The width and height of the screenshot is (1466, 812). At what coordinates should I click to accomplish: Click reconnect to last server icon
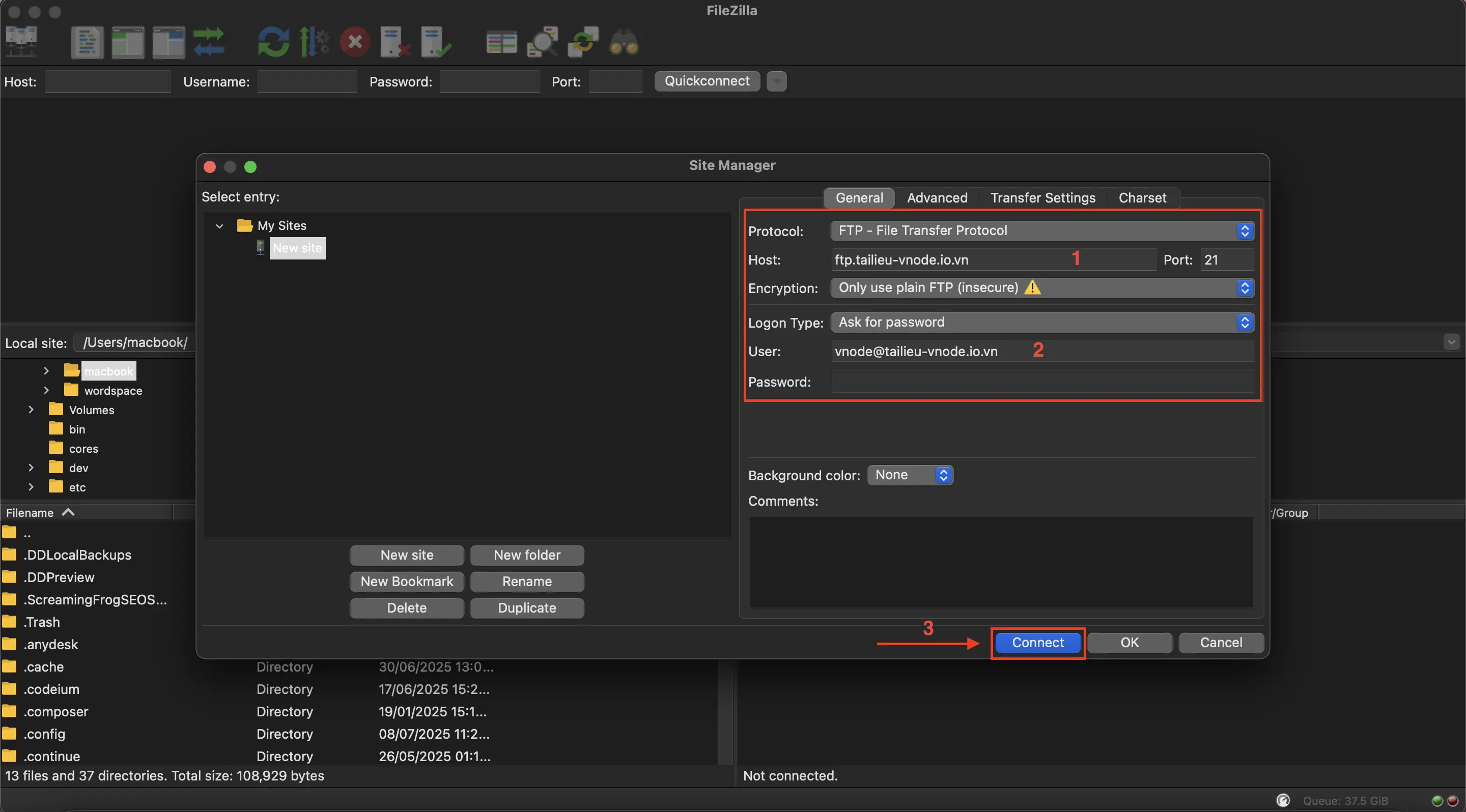click(437, 42)
